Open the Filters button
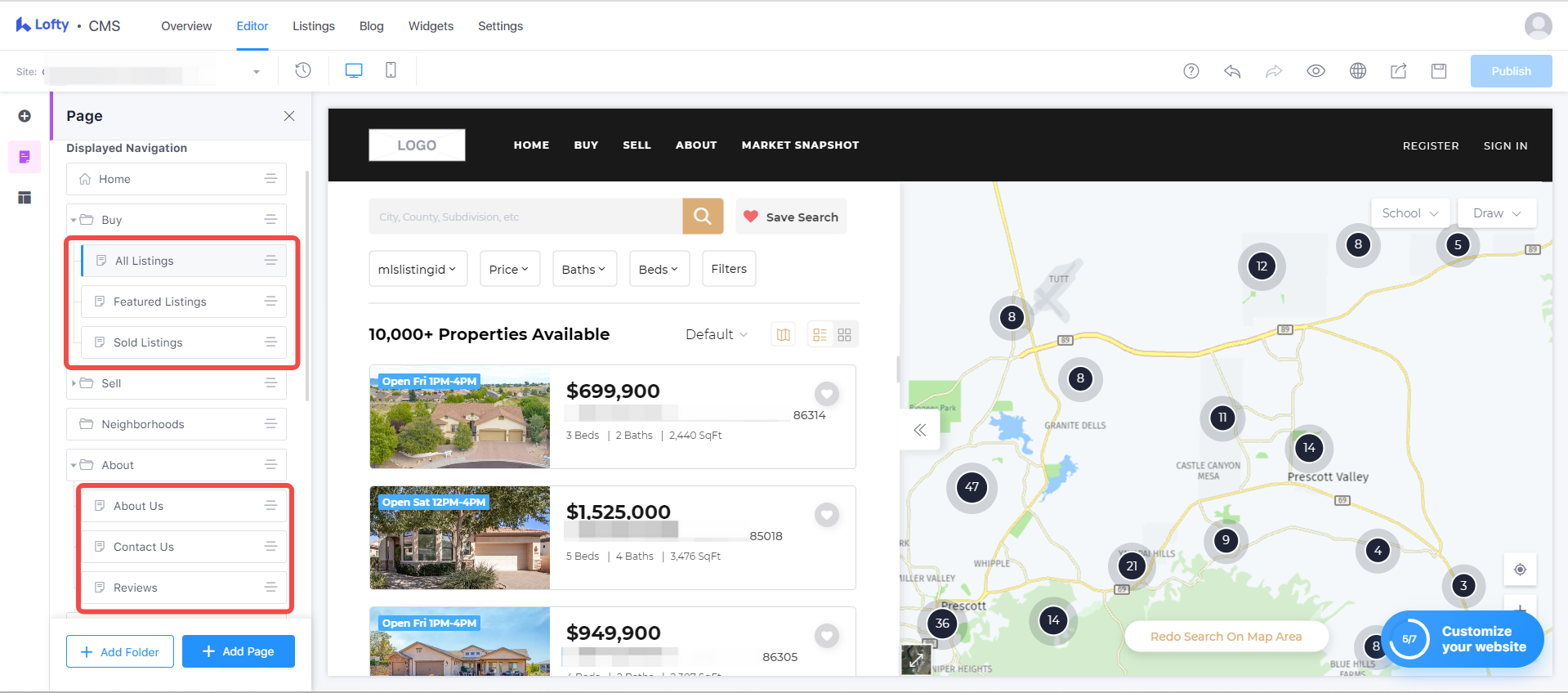This screenshot has height=693, width=1568. tap(729, 269)
